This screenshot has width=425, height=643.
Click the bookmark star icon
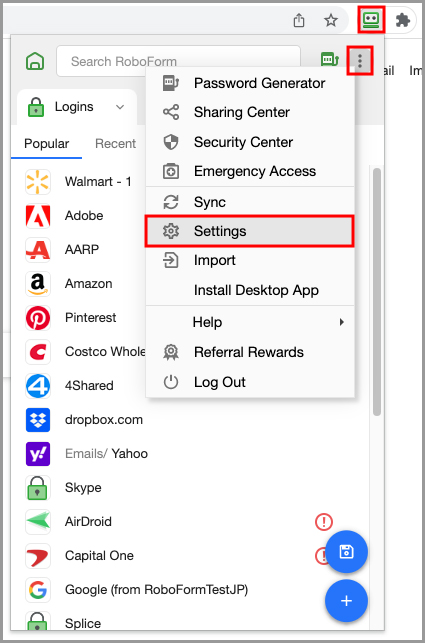331,20
